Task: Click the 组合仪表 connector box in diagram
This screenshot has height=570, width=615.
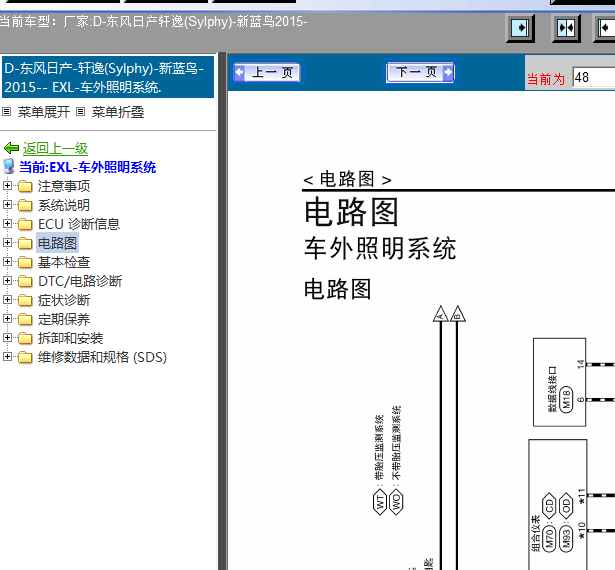Action: click(x=558, y=504)
